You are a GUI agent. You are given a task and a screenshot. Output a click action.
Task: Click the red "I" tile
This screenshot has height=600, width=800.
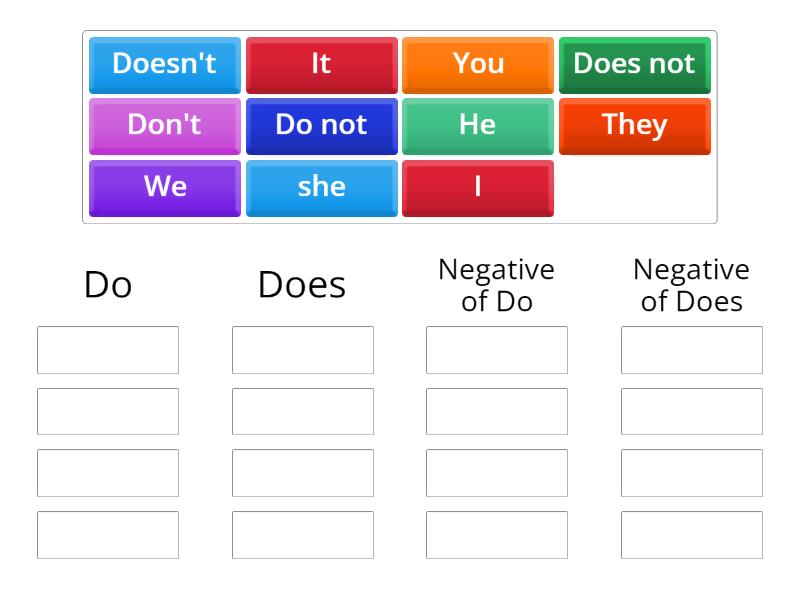478,187
